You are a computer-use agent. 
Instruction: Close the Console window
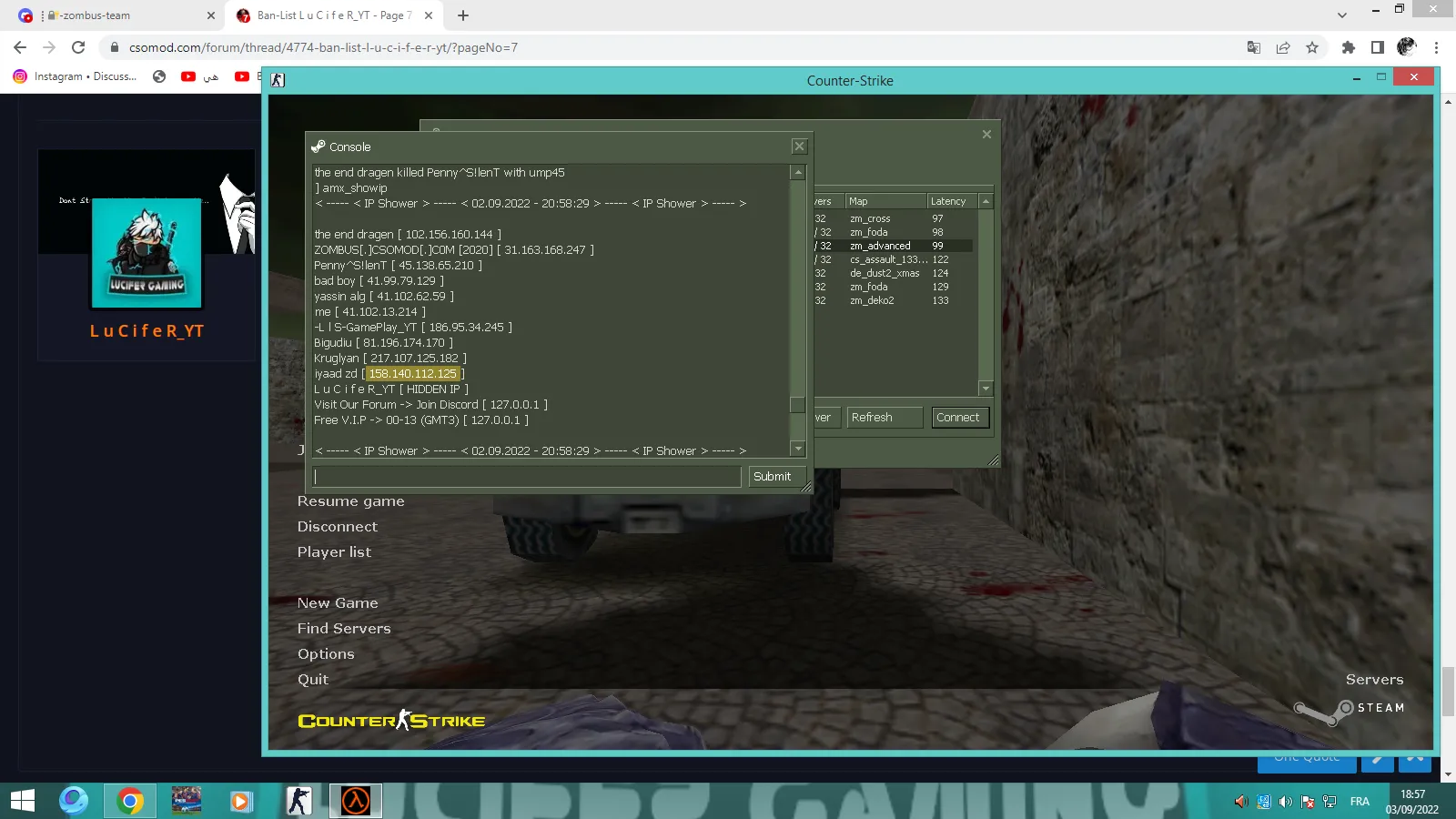pos(799,147)
